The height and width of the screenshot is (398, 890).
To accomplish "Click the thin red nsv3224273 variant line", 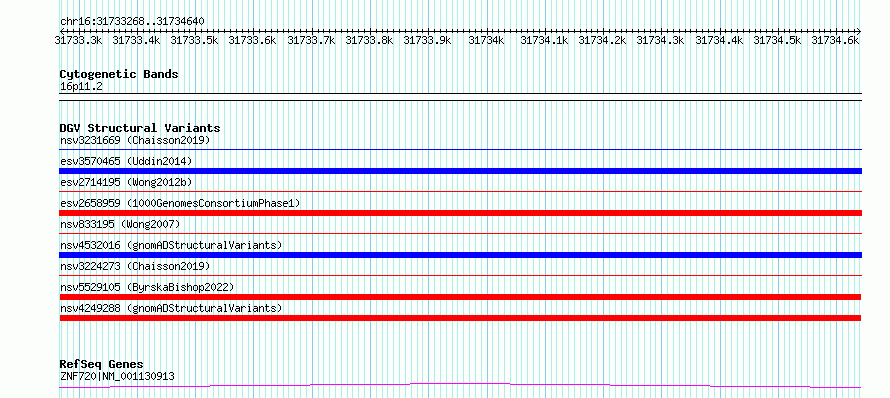I will point(460,276).
